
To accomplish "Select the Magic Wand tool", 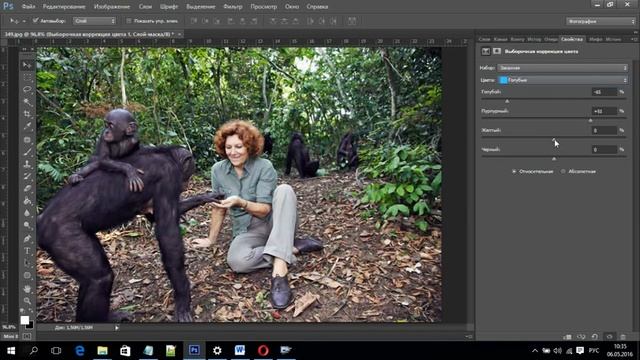I will 27,101.
